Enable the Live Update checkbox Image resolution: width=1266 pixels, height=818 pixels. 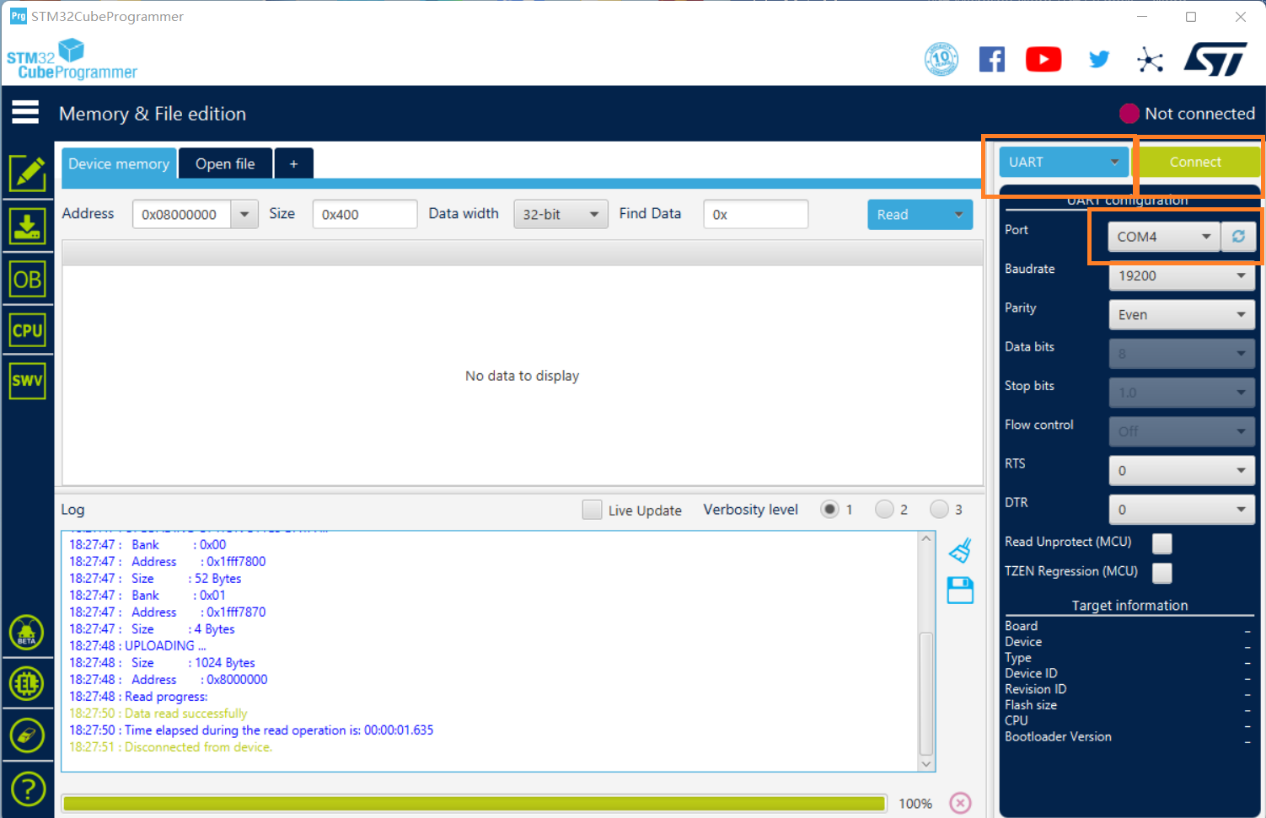pyautogui.click(x=592, y=510)
